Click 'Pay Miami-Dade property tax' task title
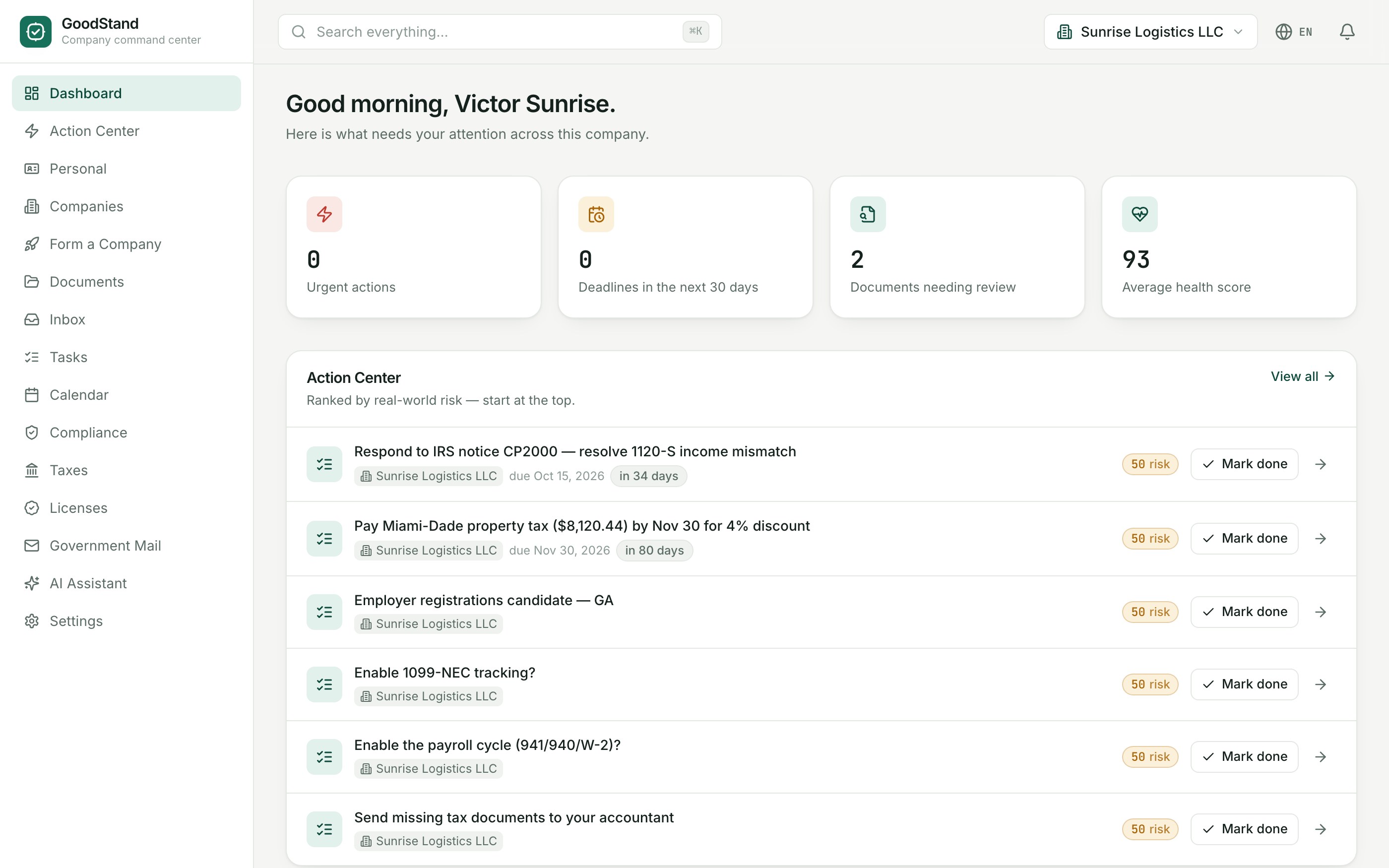 [582, 526]
